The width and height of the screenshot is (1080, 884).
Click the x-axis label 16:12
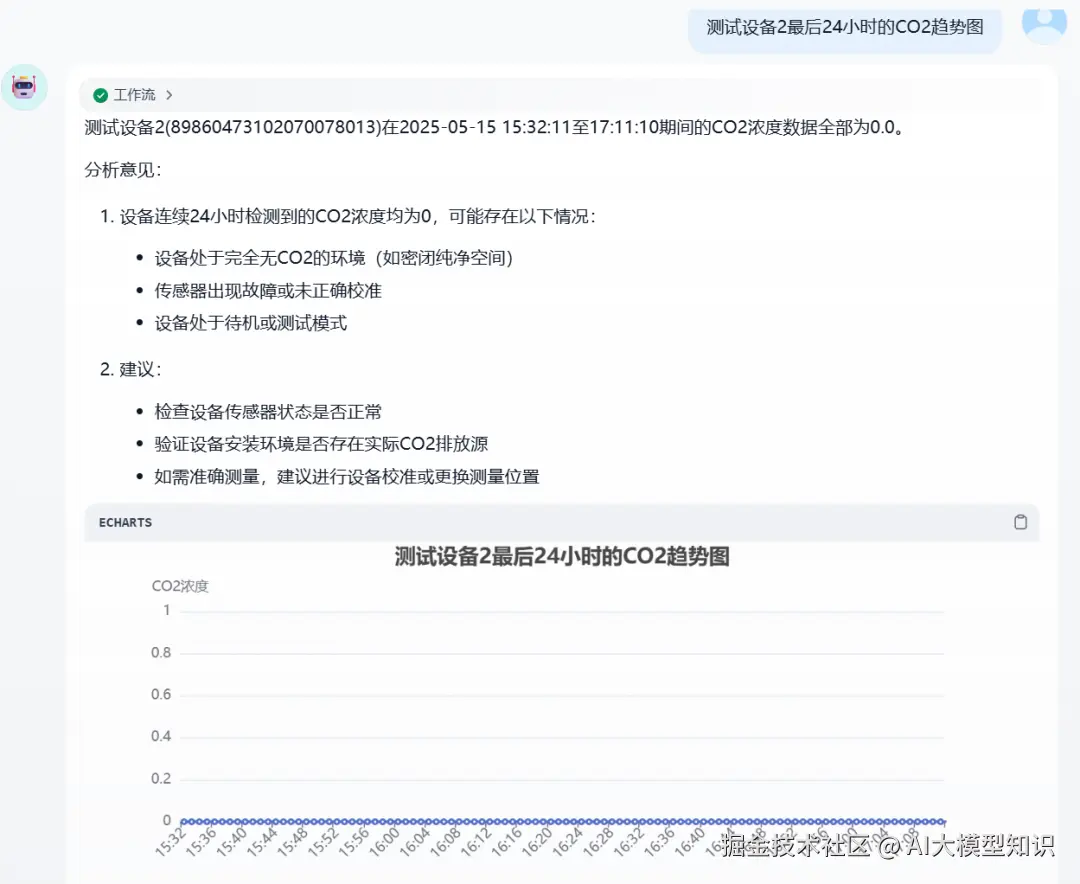click(x=476, y=842)
